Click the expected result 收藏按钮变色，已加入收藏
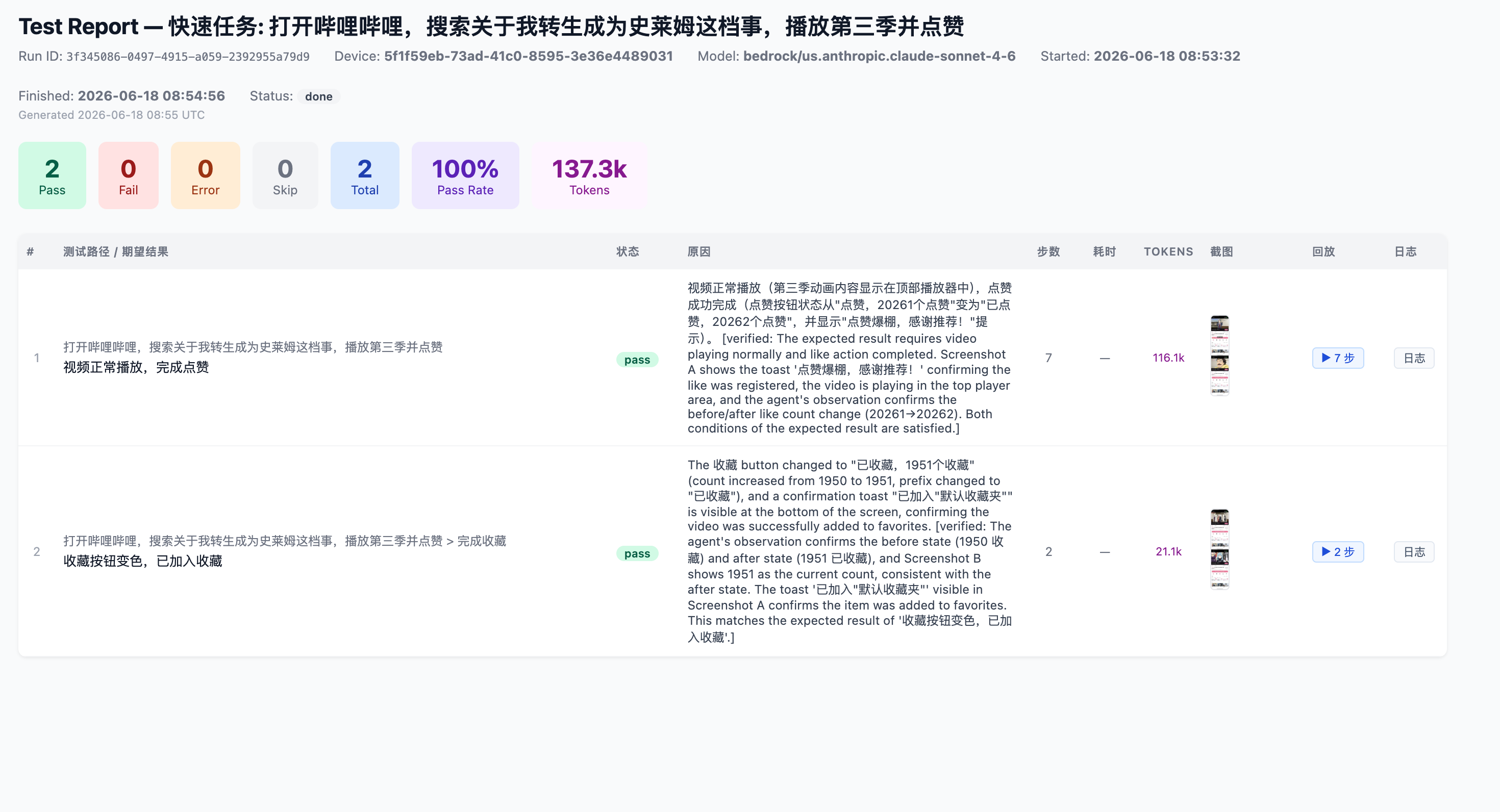 pyautogui.click(x=143, y=561)
